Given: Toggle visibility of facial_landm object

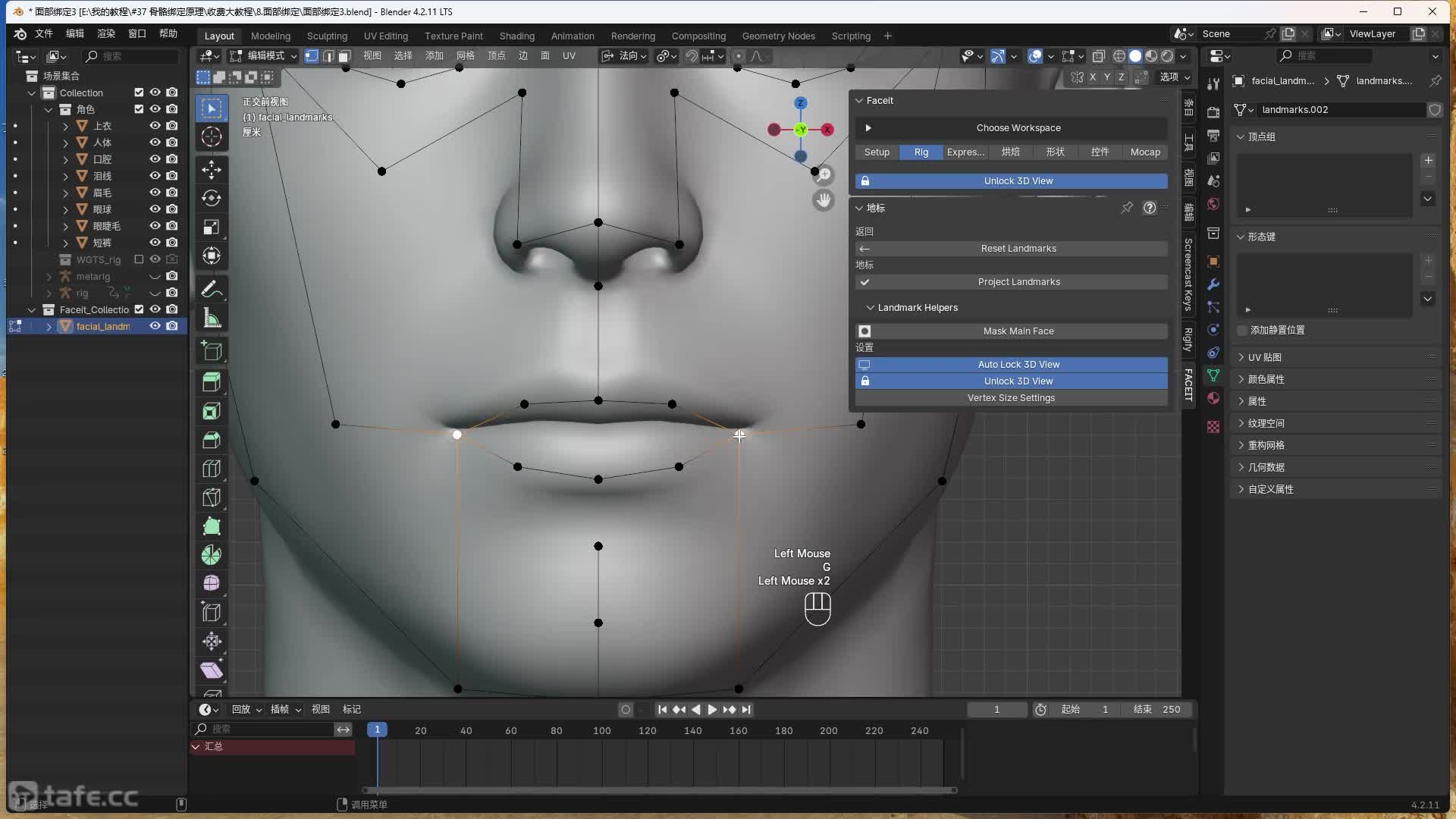Looking at the screenshot, I should pos(155,326).
